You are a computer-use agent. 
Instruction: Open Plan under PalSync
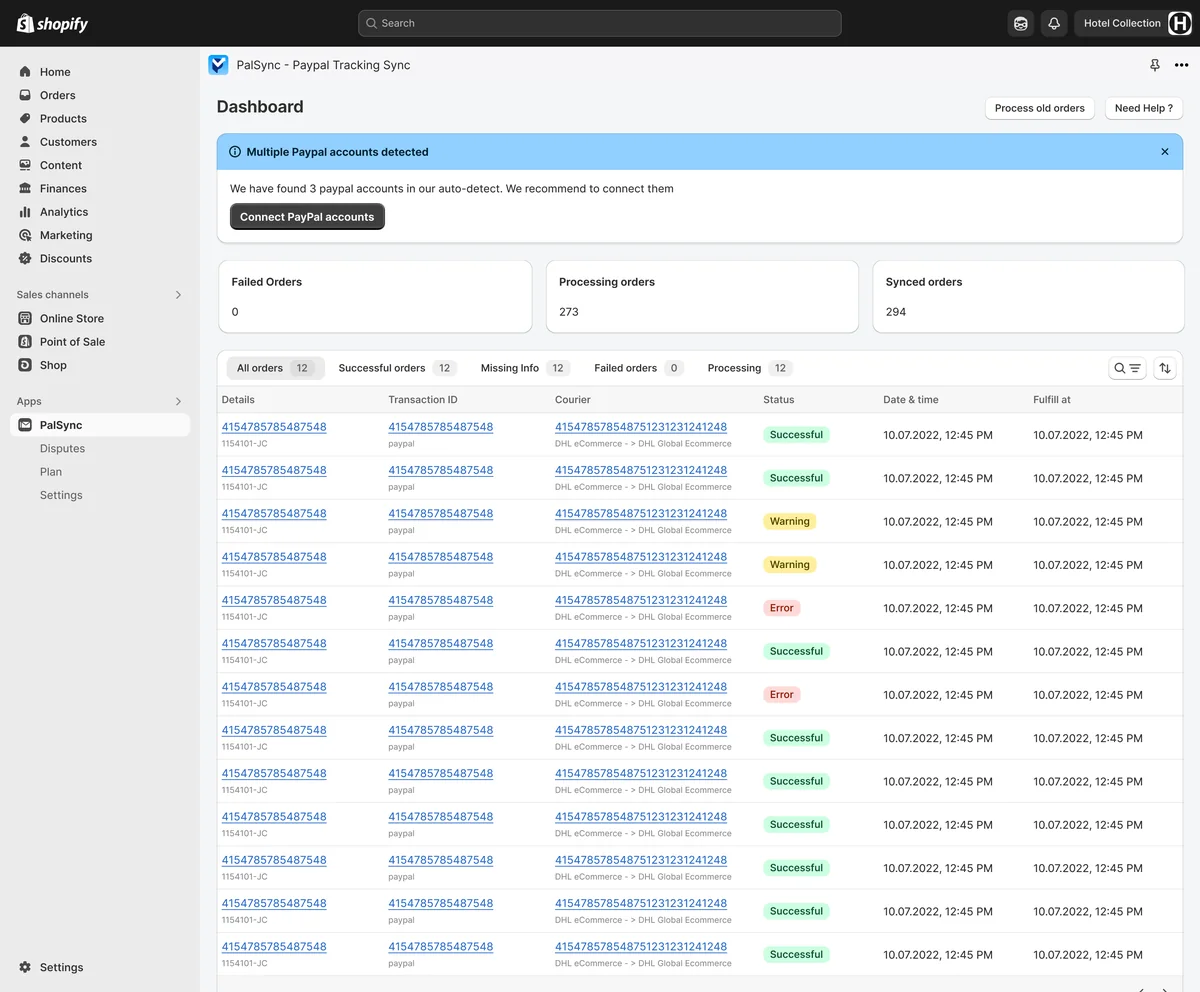click(51, 472)
